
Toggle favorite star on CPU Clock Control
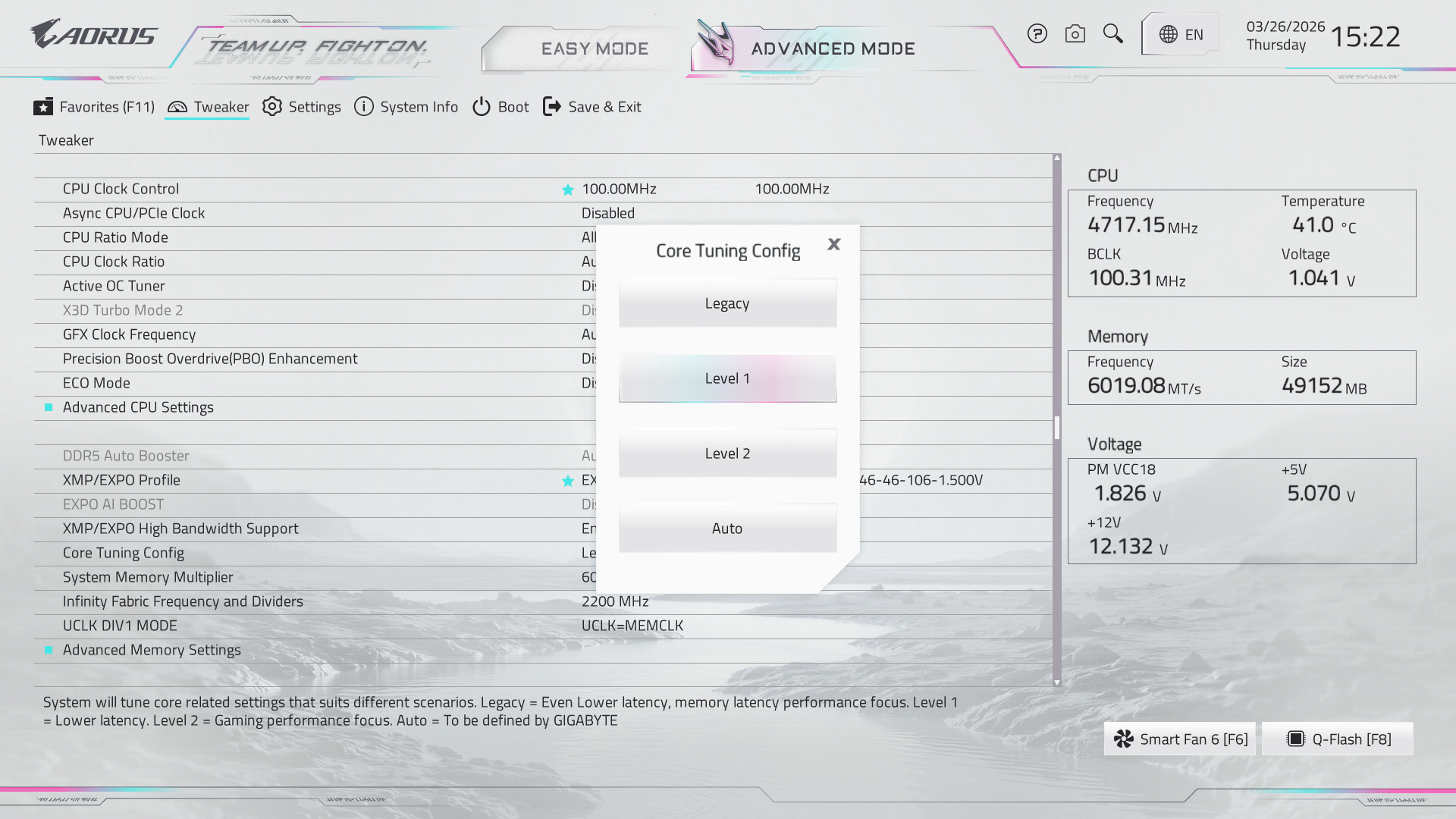click(567, 190)
